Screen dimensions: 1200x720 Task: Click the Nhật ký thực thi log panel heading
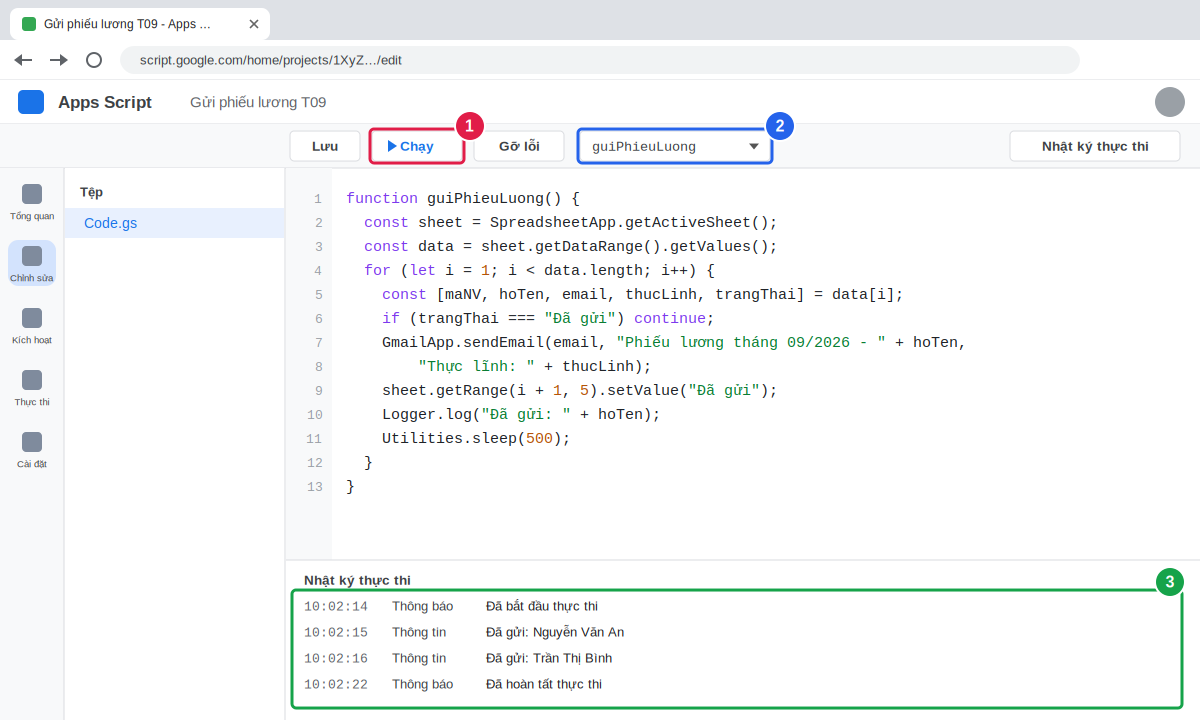pyautogui.click(x=357, y=580)
